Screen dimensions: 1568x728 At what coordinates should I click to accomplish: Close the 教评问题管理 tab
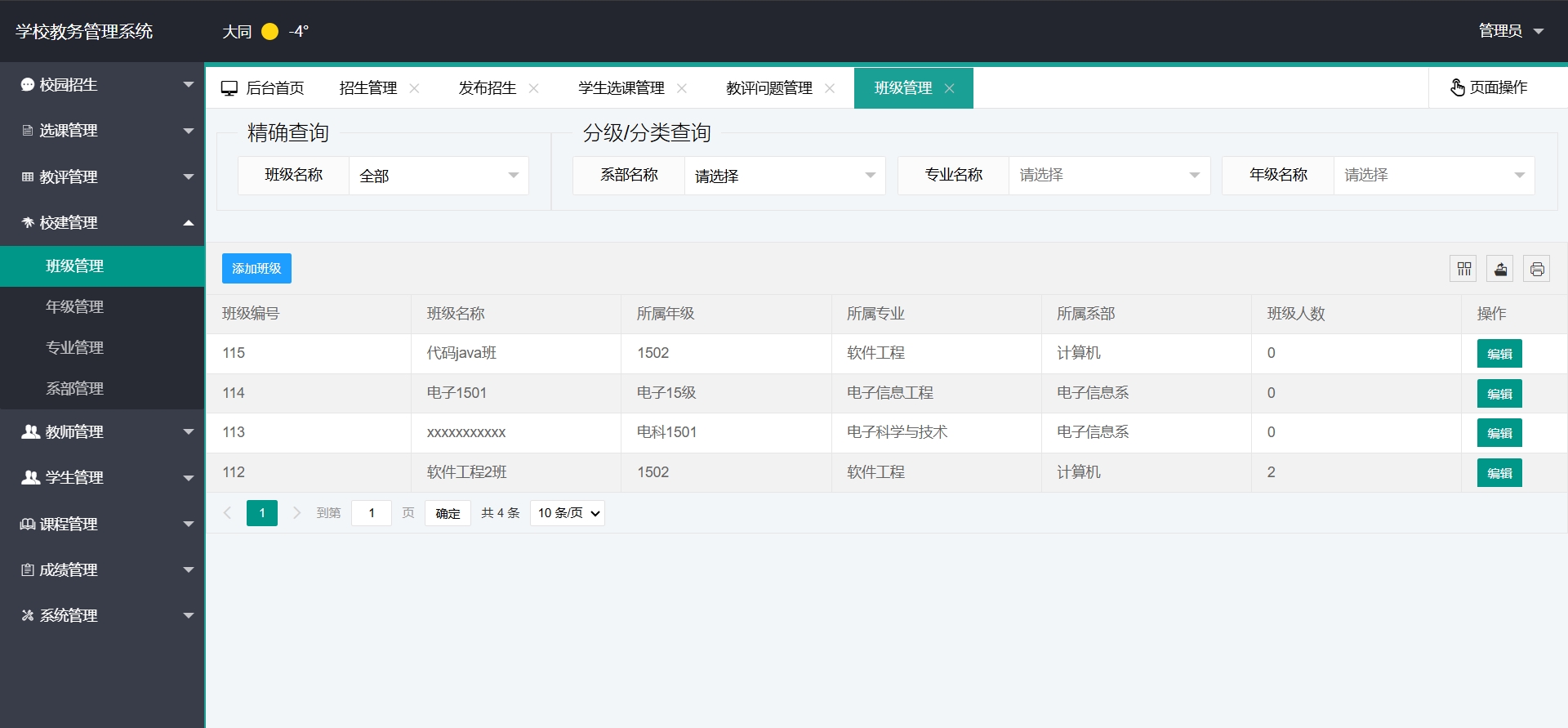[830, 88]
